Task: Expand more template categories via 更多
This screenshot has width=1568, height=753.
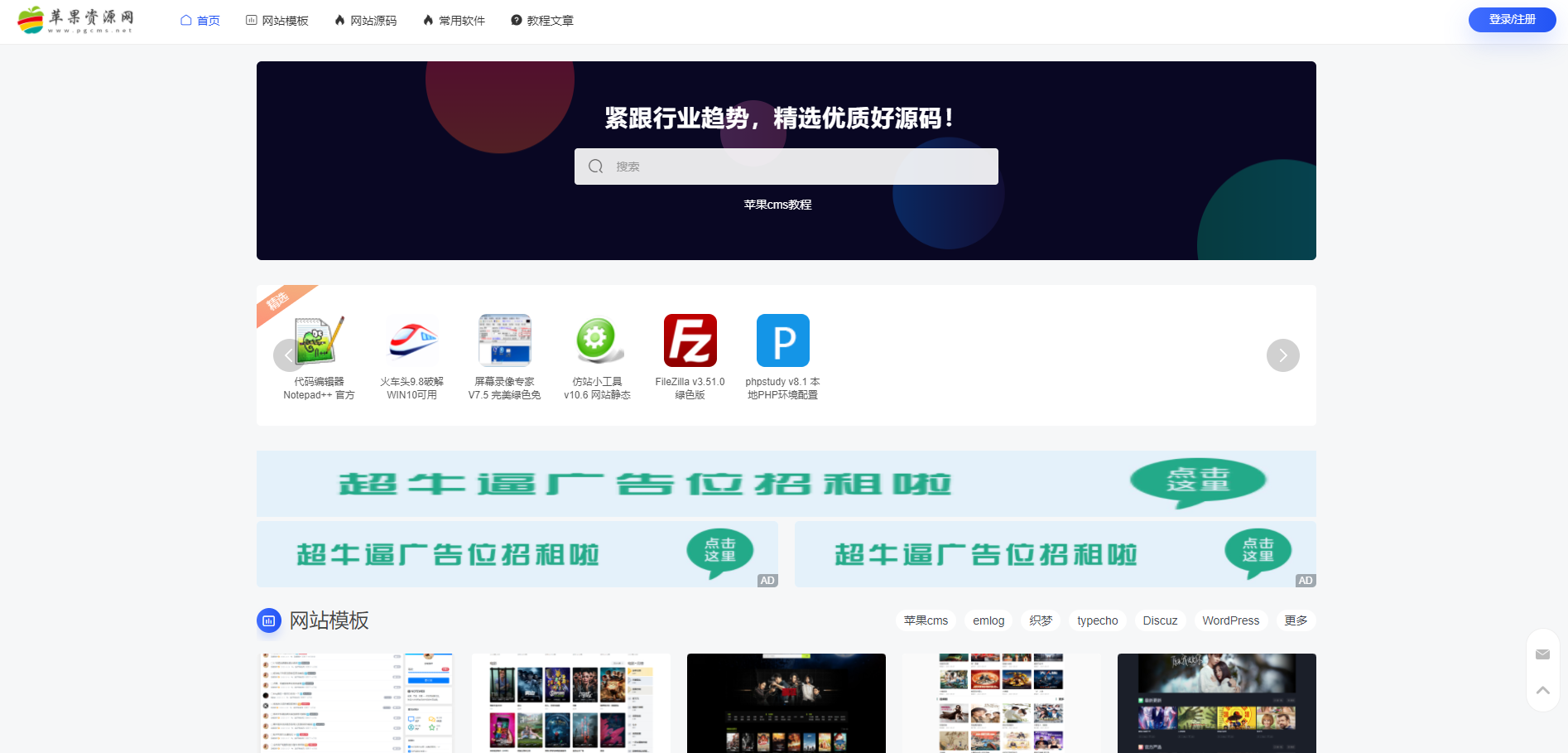Action: point(1296,620)
